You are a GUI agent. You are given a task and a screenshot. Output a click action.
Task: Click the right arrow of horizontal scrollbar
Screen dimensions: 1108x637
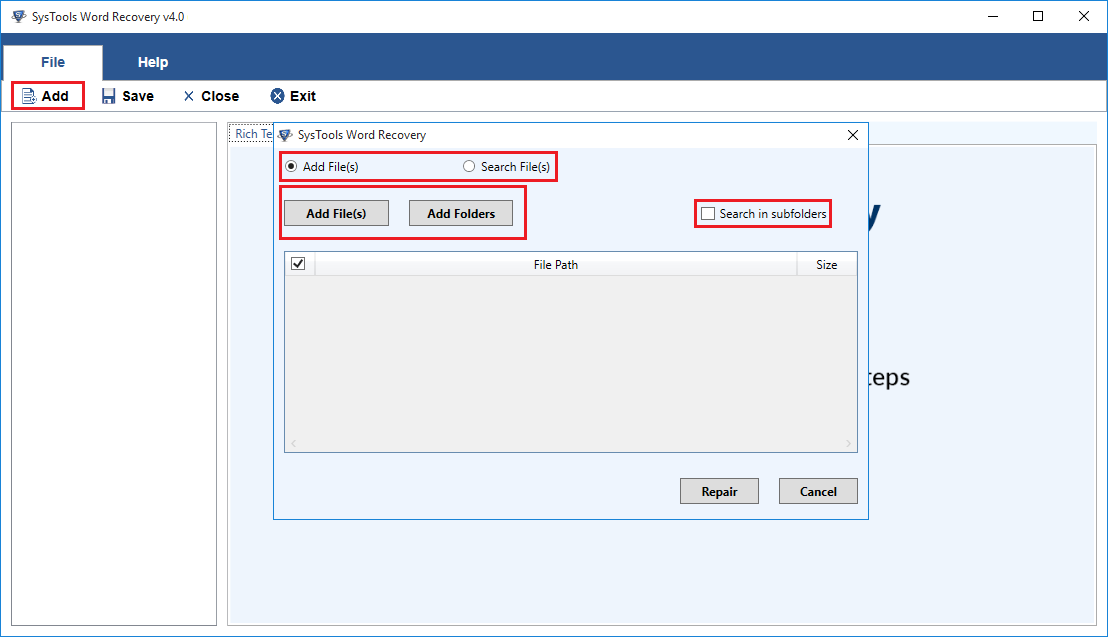(849, 444)
